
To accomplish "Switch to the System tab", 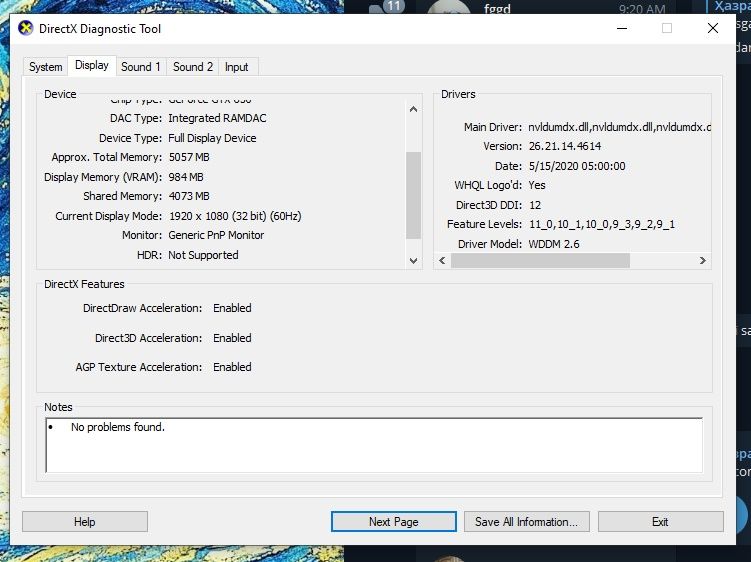I will pos(46,67).
